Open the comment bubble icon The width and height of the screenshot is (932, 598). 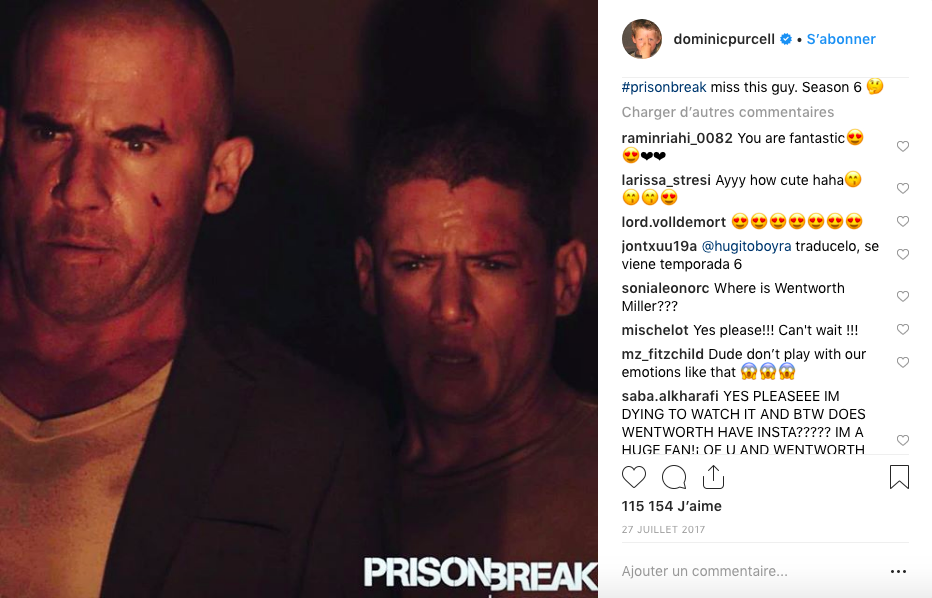click(674, 477)
